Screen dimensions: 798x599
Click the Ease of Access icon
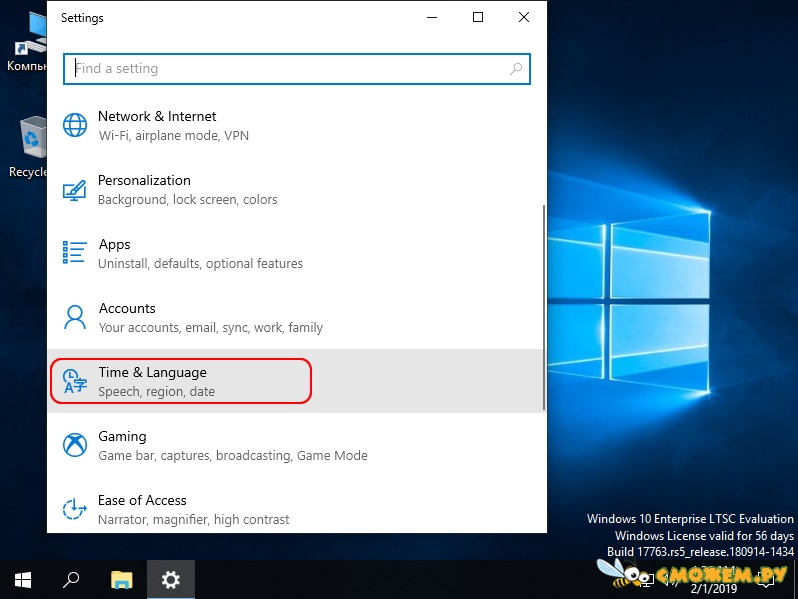[x=74, y=509]
